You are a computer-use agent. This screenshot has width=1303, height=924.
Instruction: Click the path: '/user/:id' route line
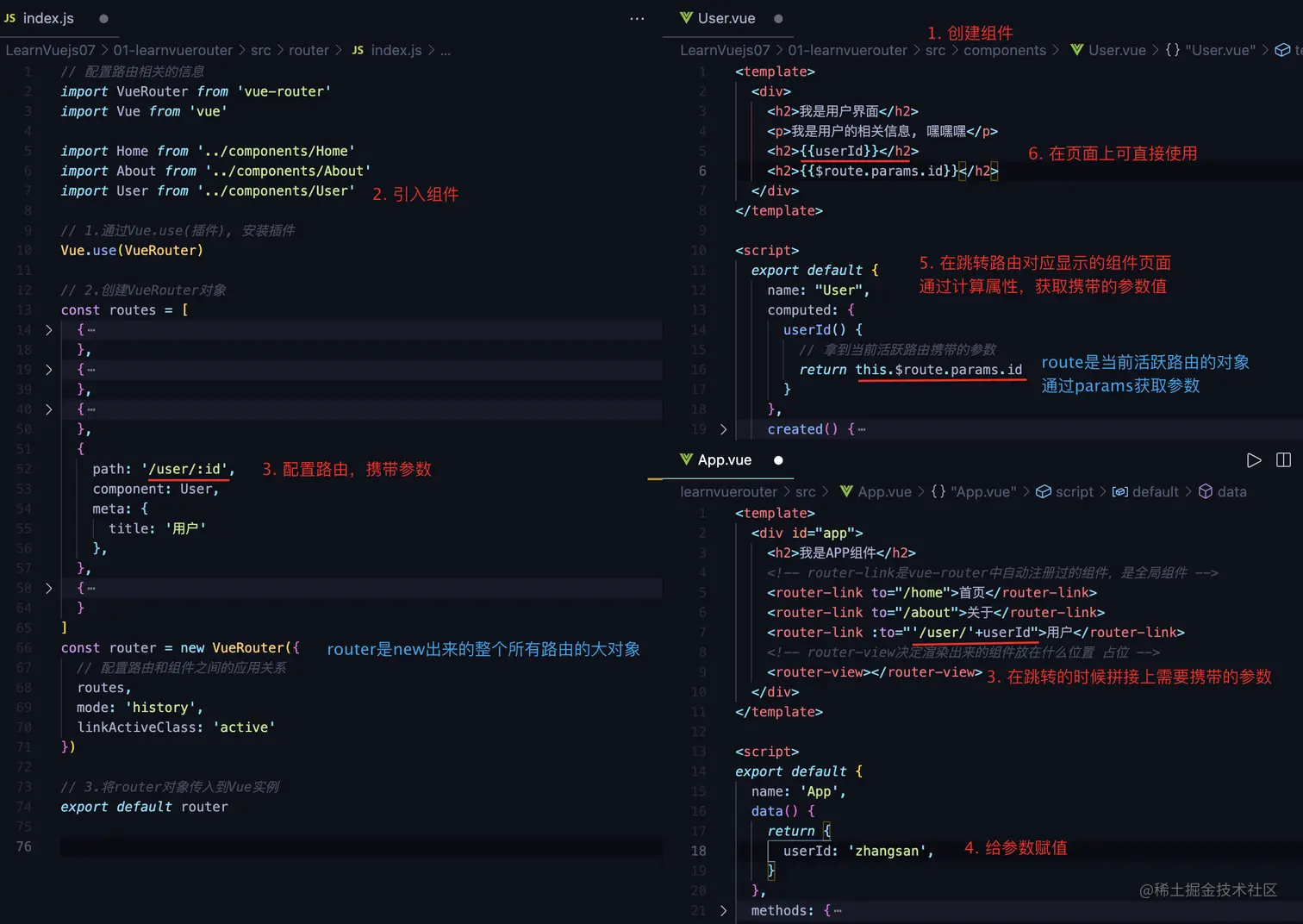164,469
